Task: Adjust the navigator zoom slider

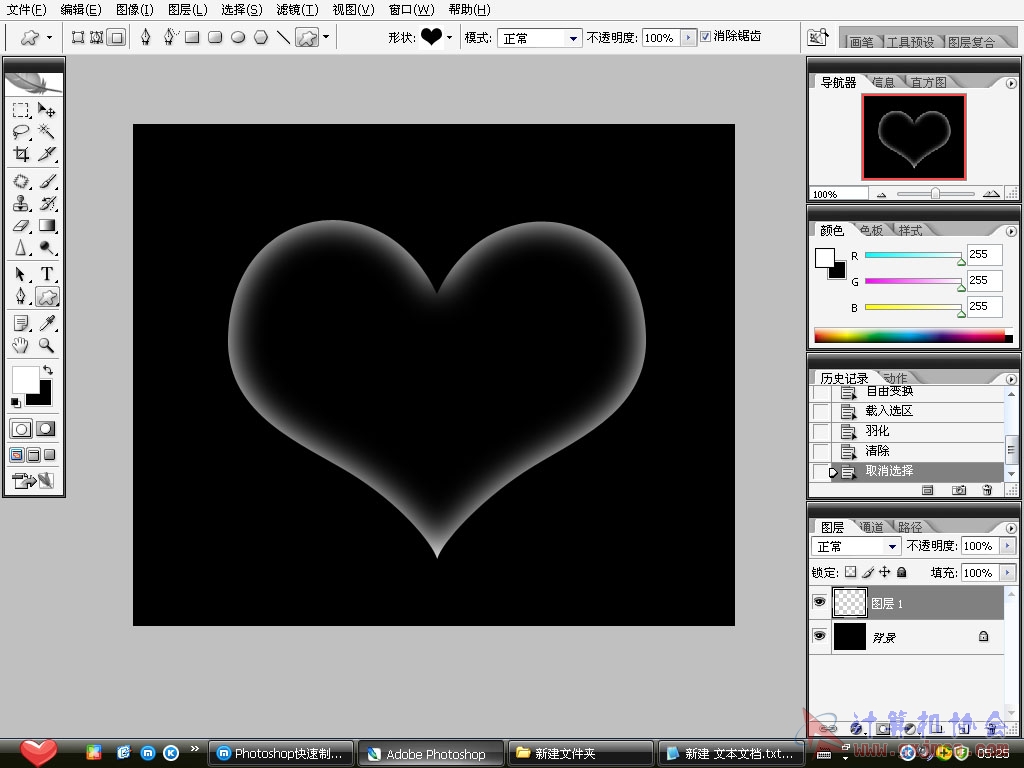Action: click(935, 194)
